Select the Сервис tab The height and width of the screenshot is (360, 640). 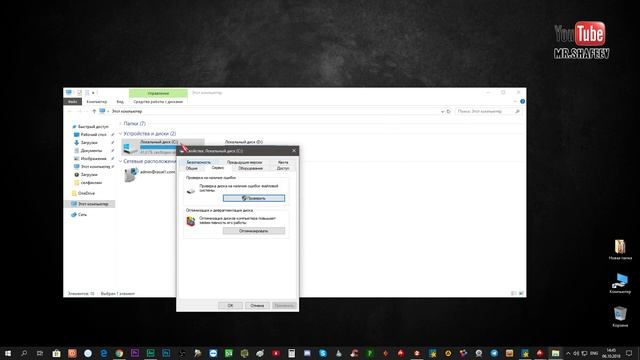coord(217,168)
